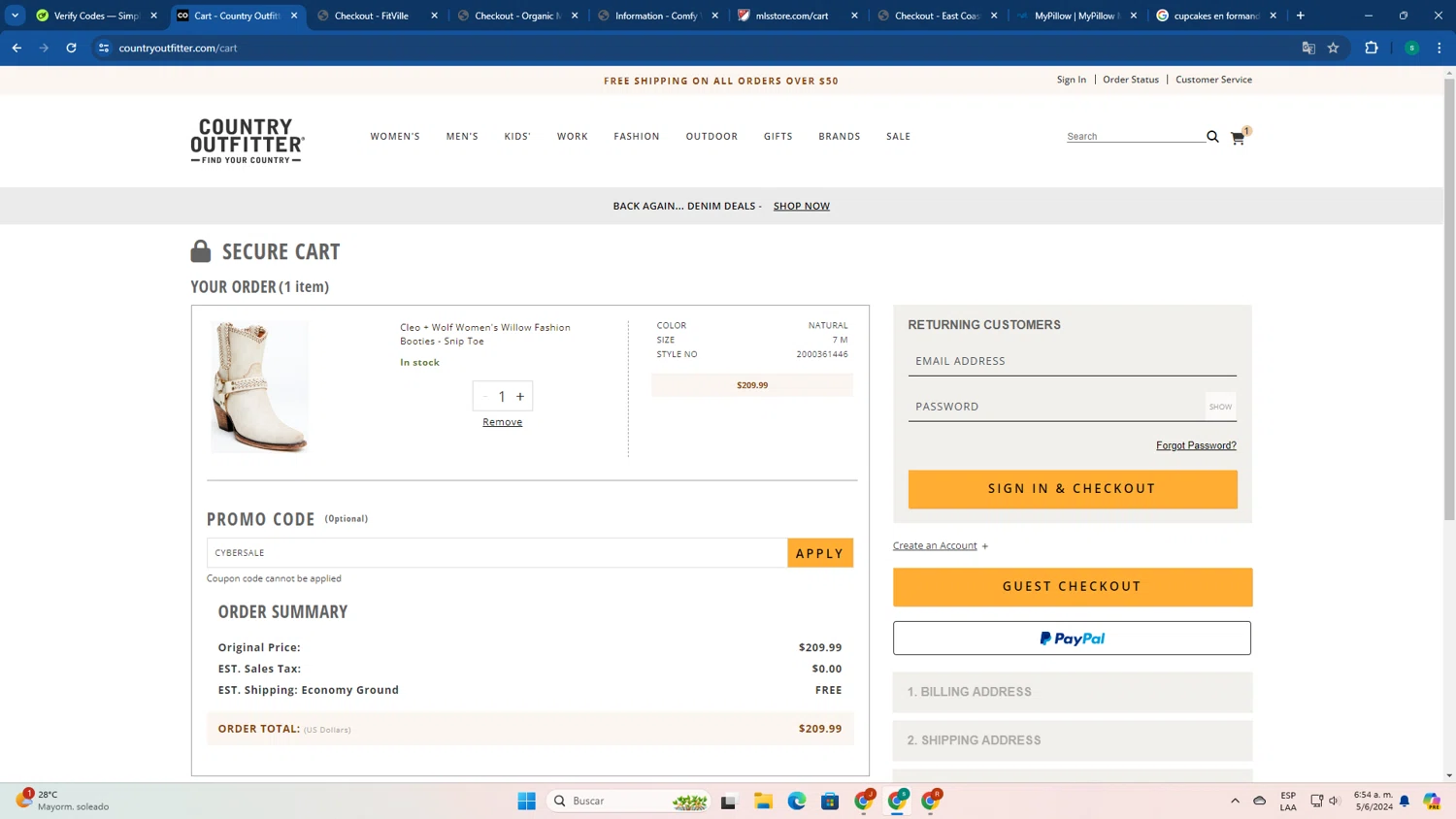This screenshot has height=819, width=1456.
Task: Toggle SHOW password visibility
Action: [1220, 407]
